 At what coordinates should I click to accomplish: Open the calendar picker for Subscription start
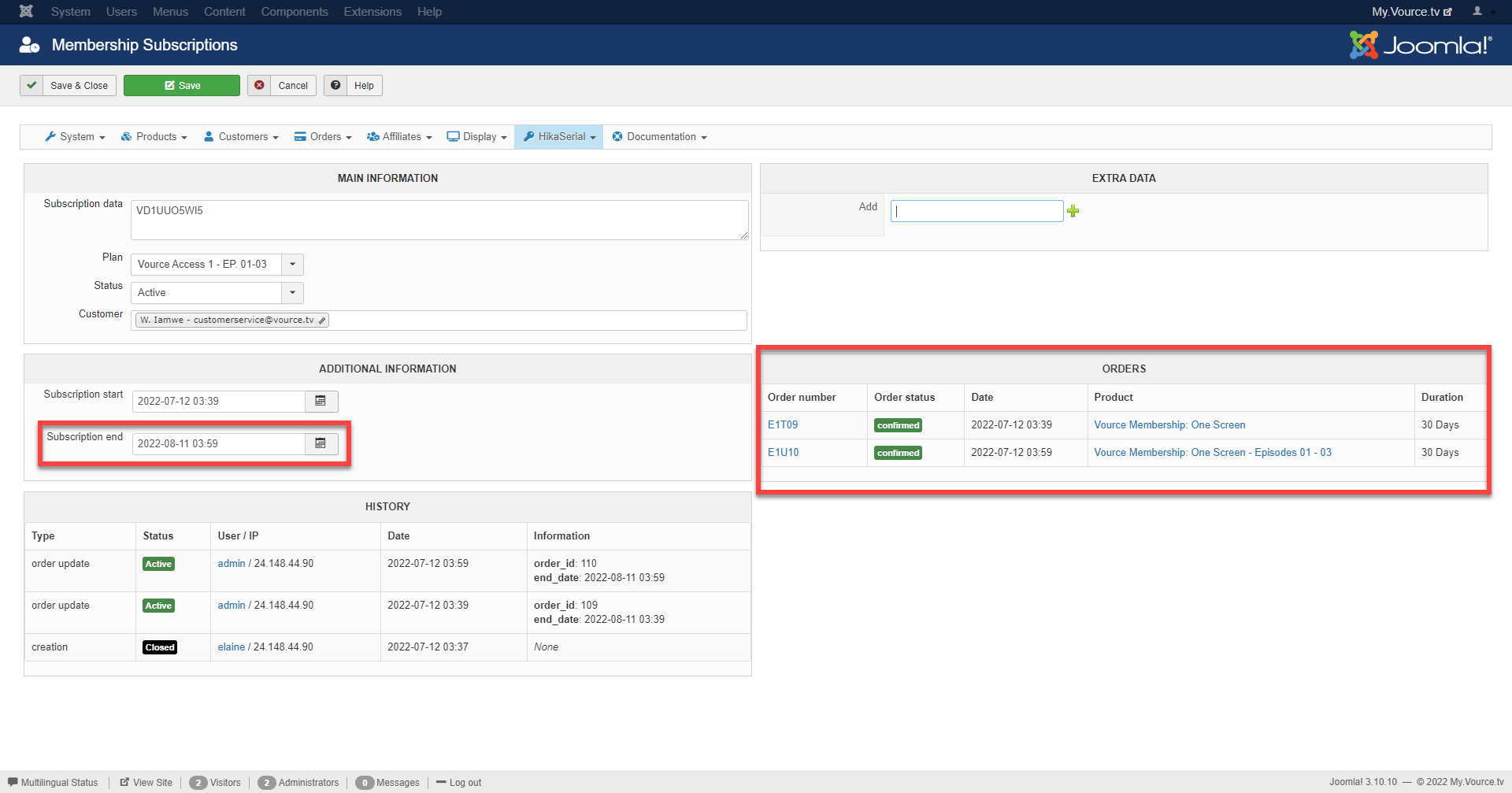[x=321, y=402]
